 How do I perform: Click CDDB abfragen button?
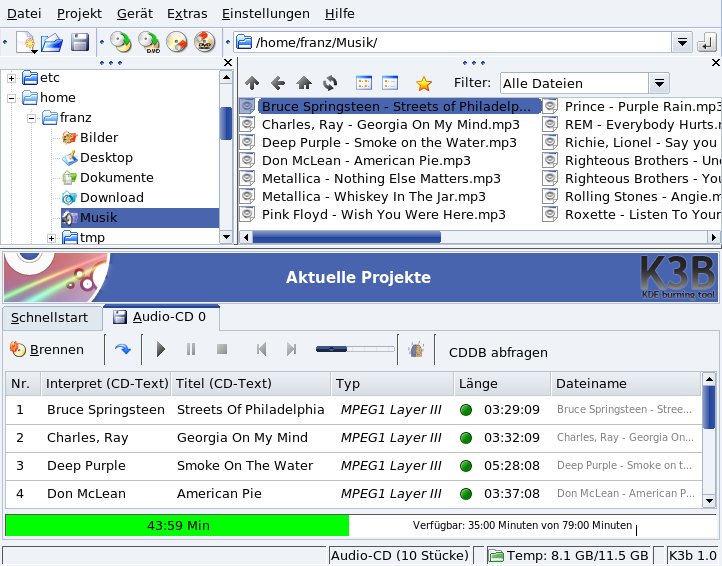498,352
